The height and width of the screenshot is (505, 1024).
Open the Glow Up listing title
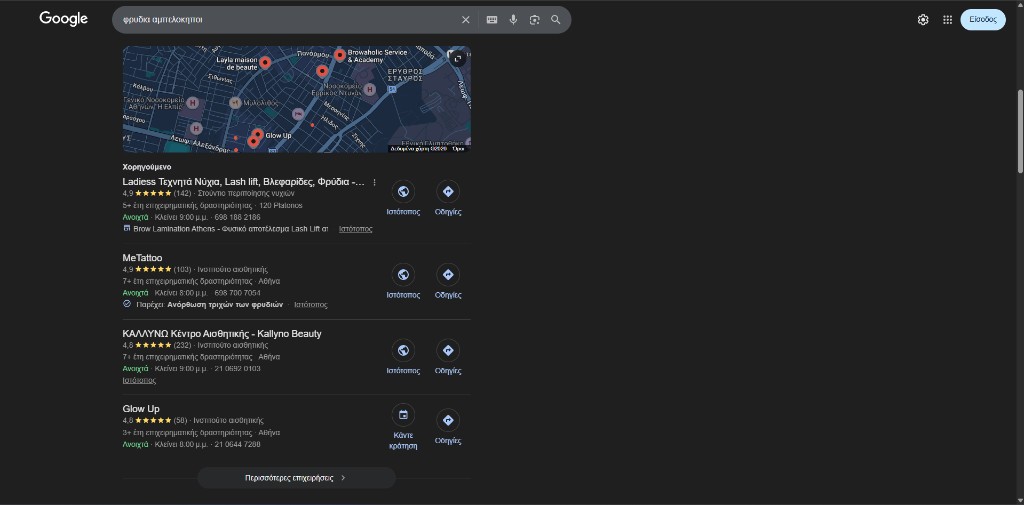[141, 409]
